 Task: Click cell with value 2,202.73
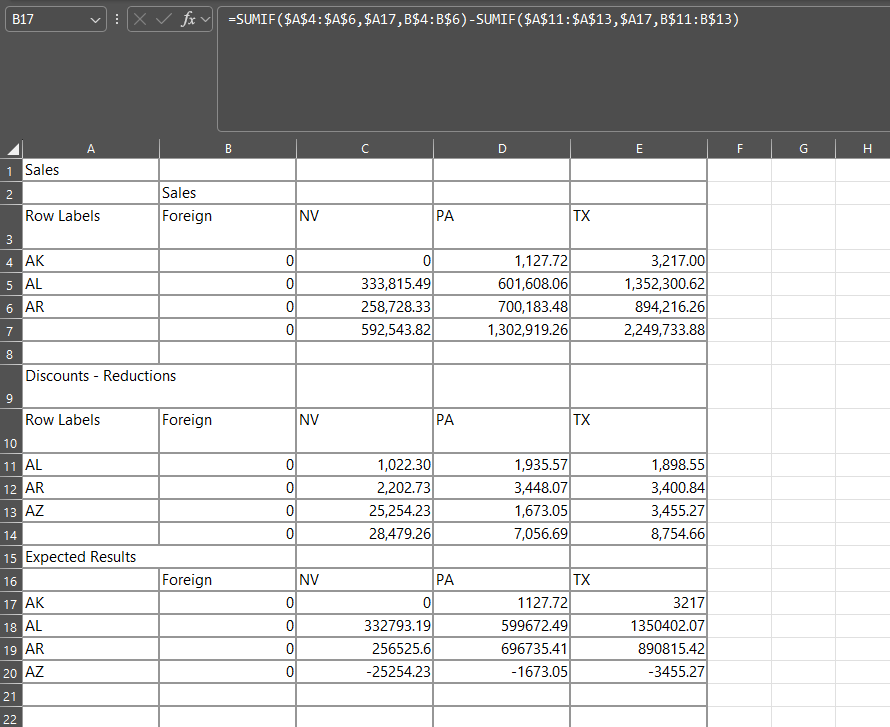(x=364, y=488)
